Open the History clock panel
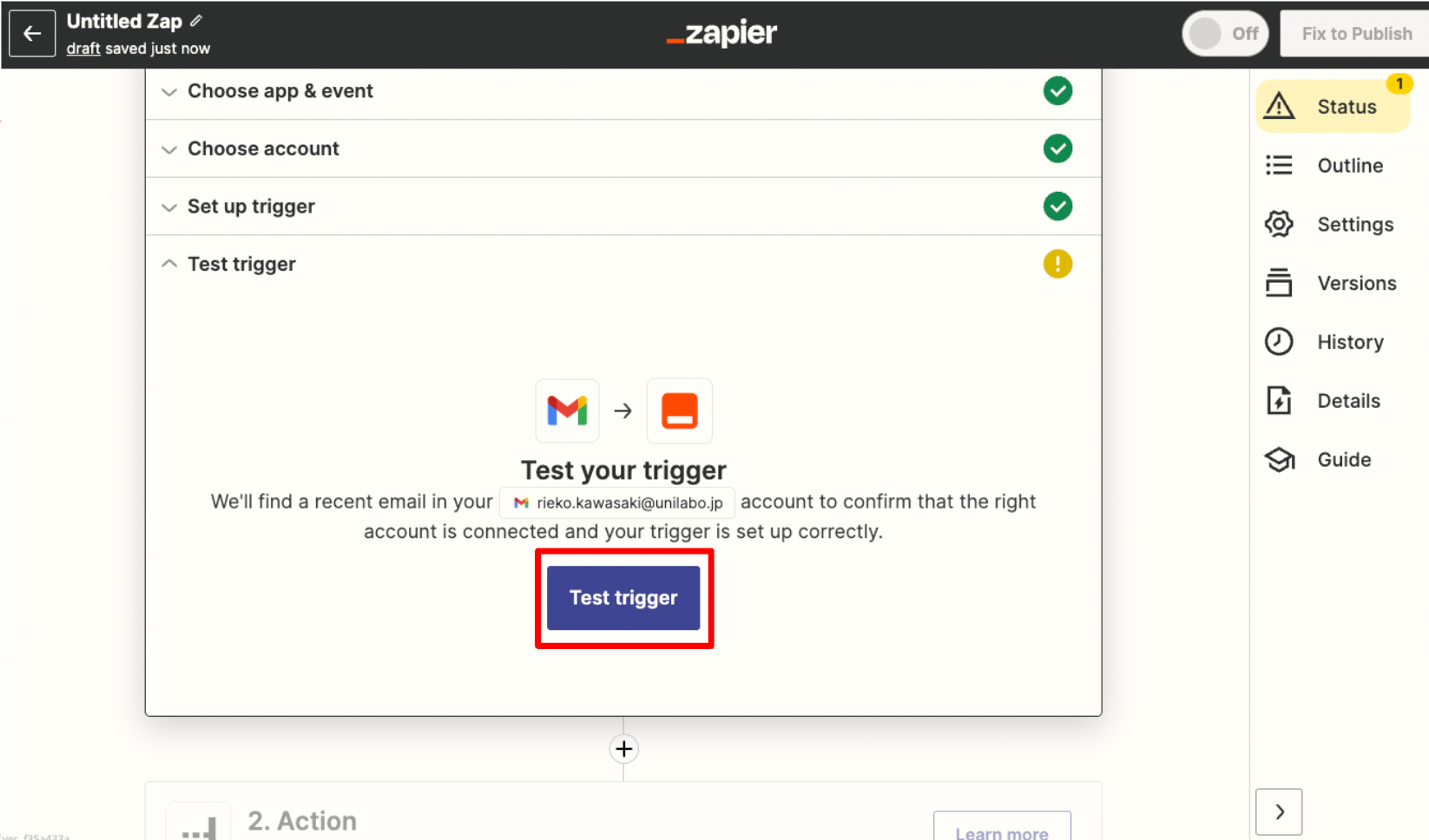The image size is (1429, 840). point(1333,343)
